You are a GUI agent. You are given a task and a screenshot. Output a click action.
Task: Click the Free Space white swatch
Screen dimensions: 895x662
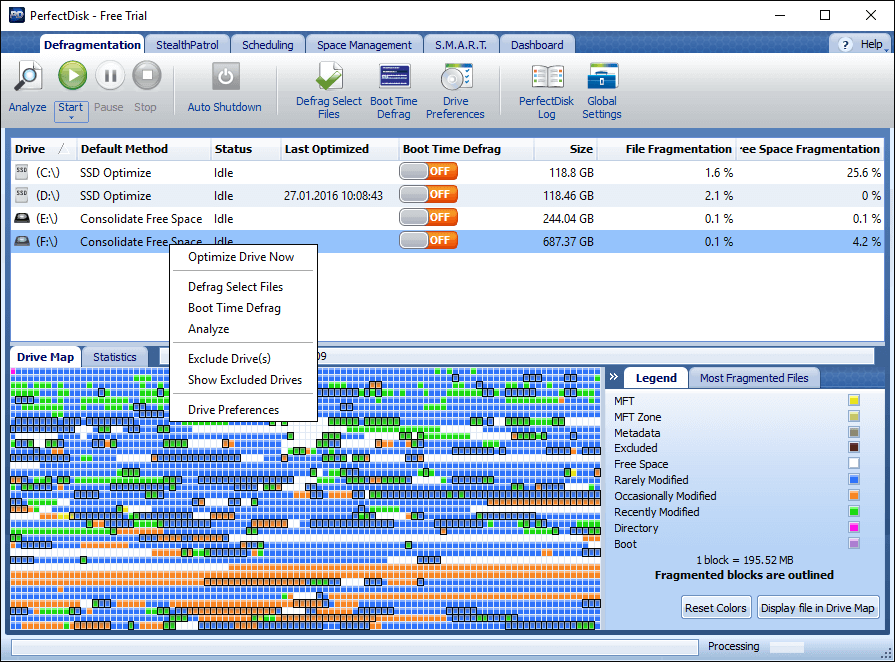854,463
